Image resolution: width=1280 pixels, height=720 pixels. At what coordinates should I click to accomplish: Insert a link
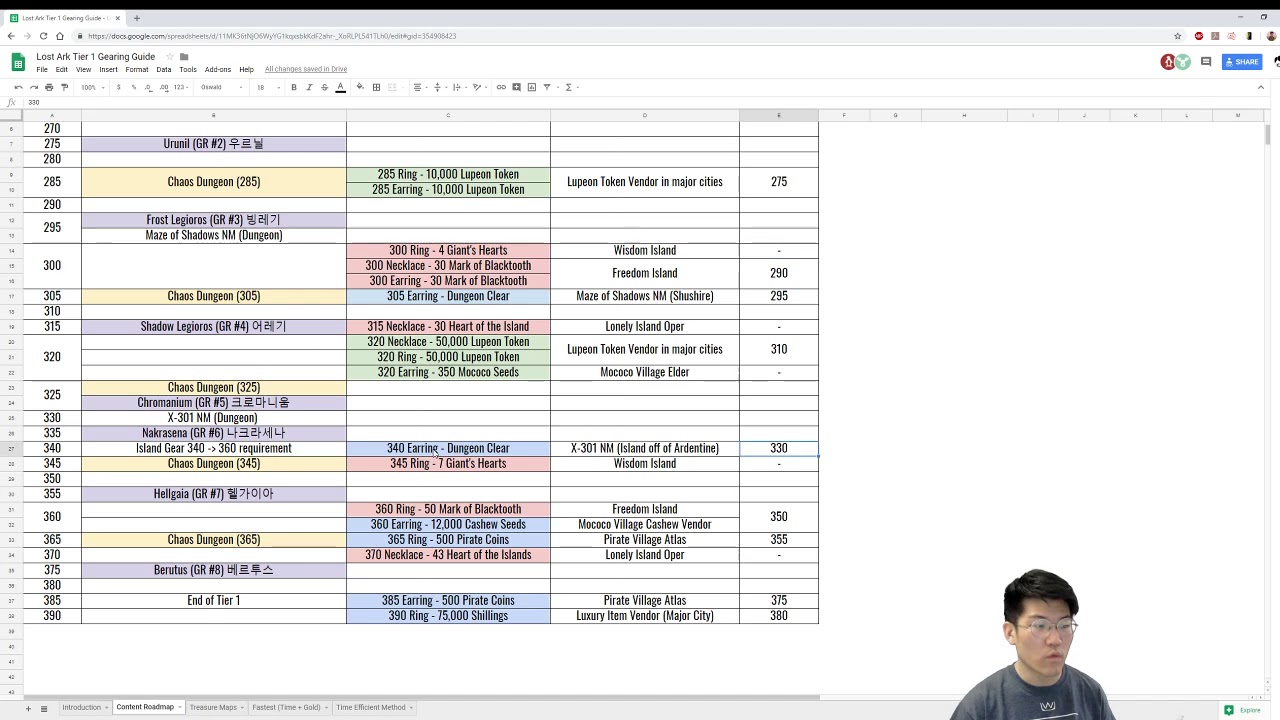(501, 87)
